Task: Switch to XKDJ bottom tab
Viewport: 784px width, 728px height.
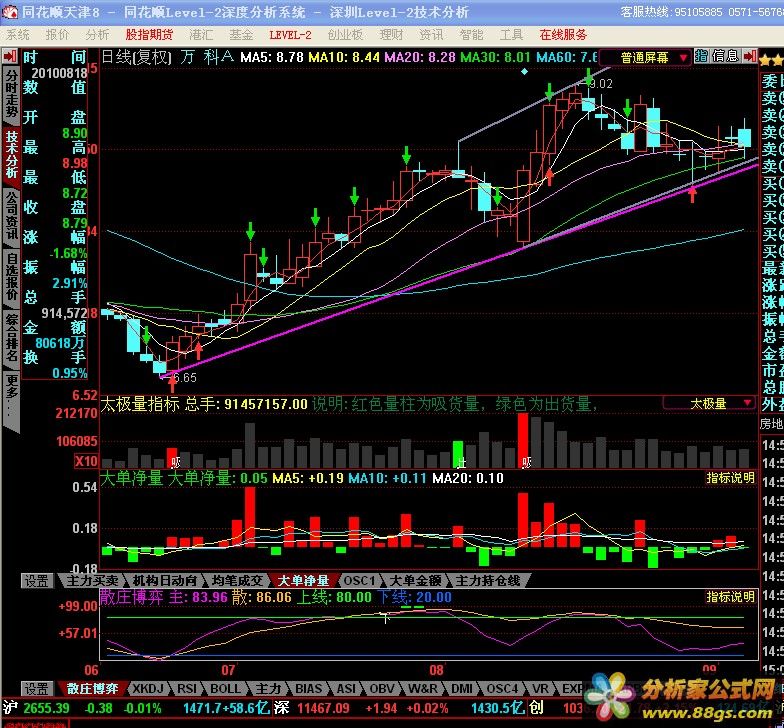Action: tap(148, 688)
